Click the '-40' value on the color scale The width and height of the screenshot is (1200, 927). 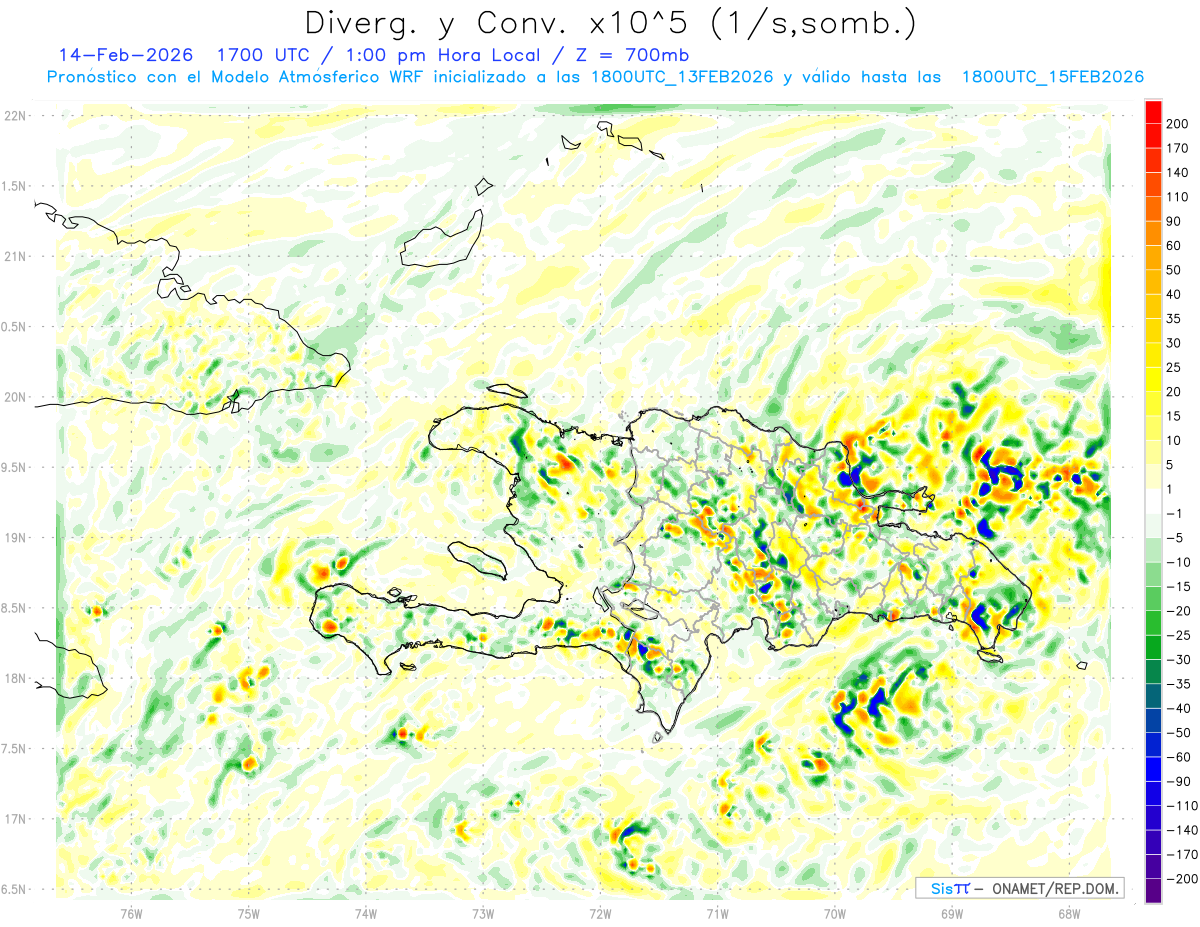pyautogui.click(x=1180, y=709)
